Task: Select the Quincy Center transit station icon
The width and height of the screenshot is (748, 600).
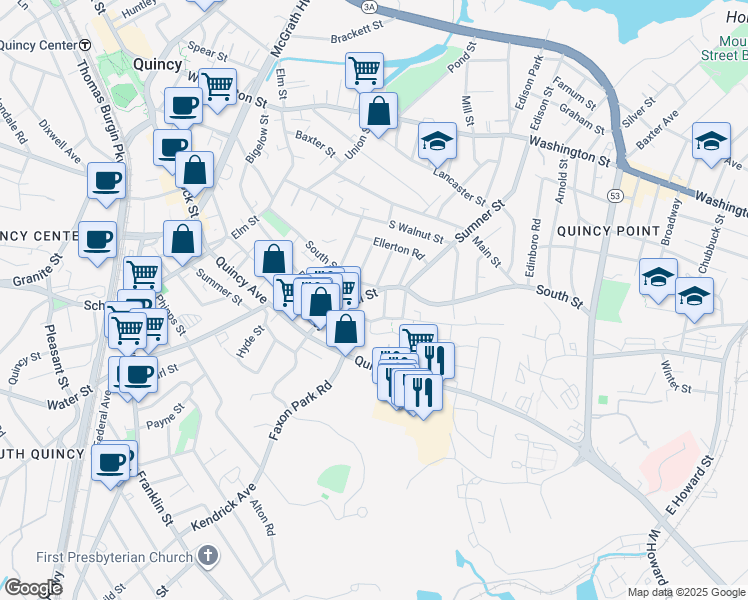Action: [85, 44]
